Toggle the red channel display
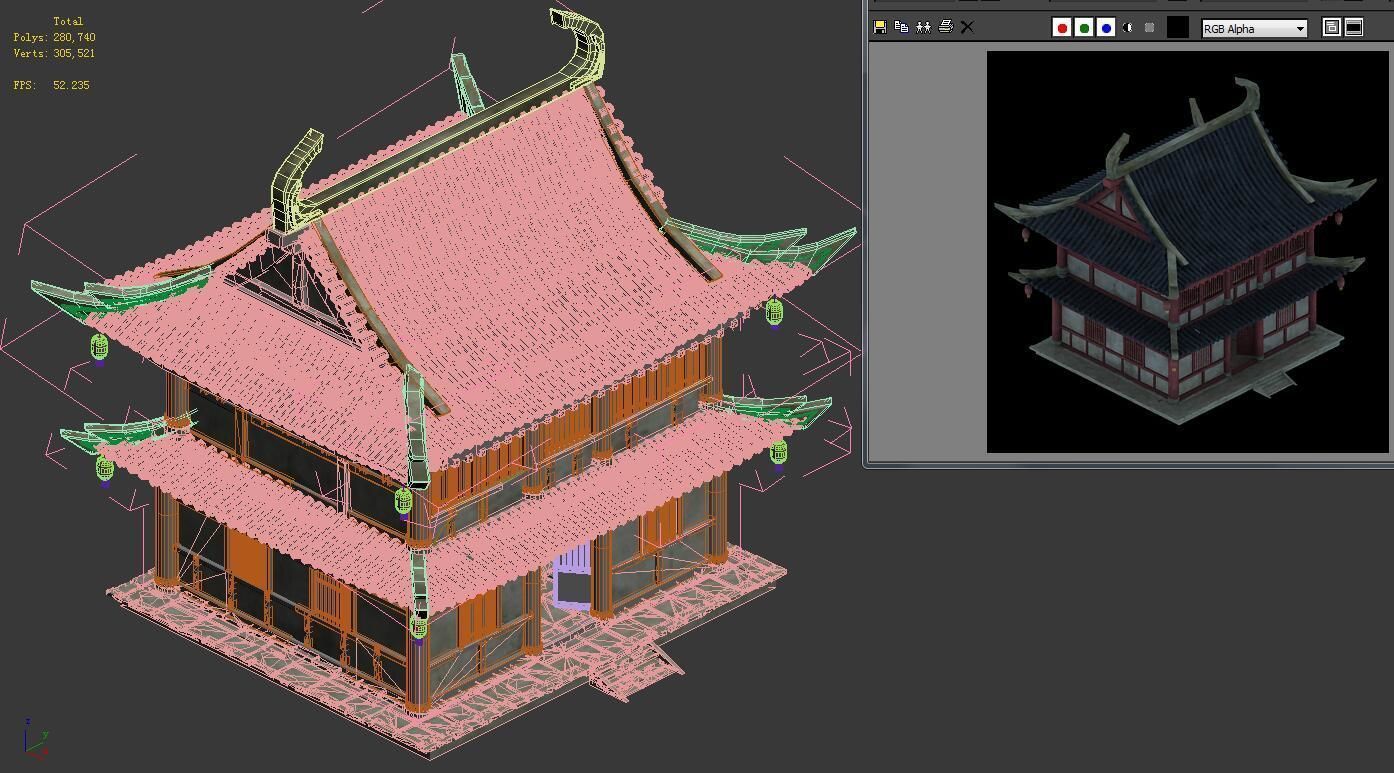This screenshot has height=773, width=1394. 1062,28
